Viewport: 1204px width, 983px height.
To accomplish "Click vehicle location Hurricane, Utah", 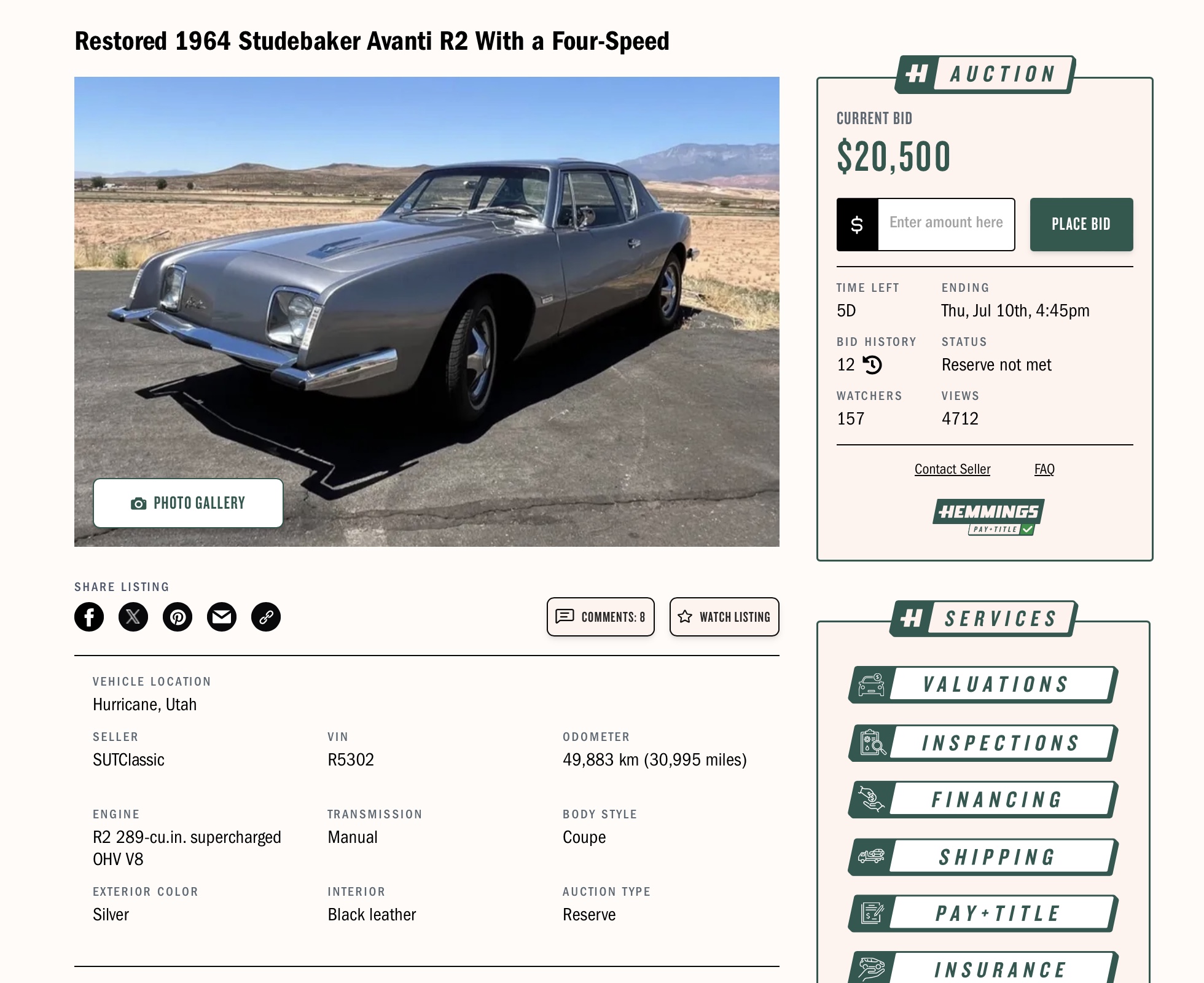I will point(144,705).
